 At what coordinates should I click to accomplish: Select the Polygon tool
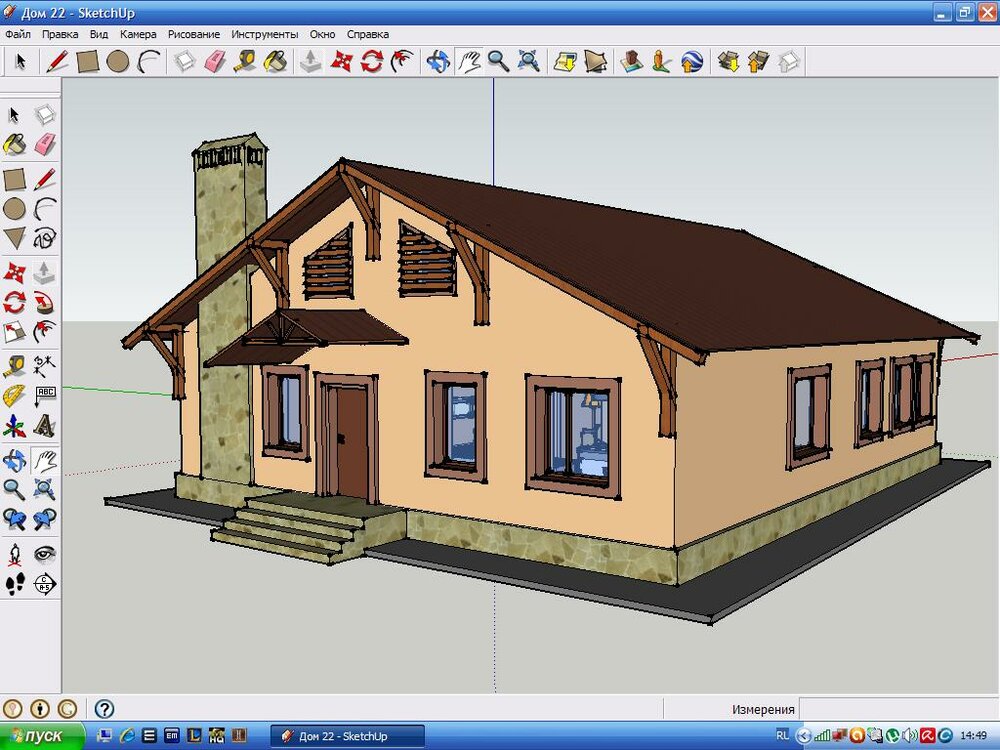[x=15, y=238]
